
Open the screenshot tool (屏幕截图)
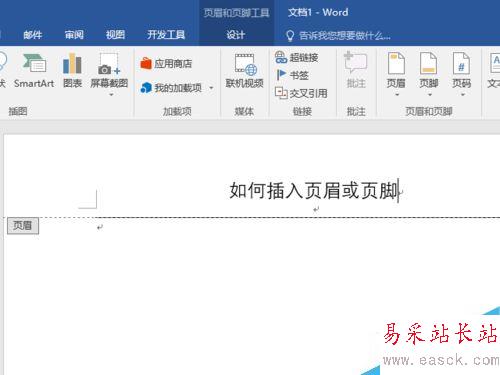[109, 70]
